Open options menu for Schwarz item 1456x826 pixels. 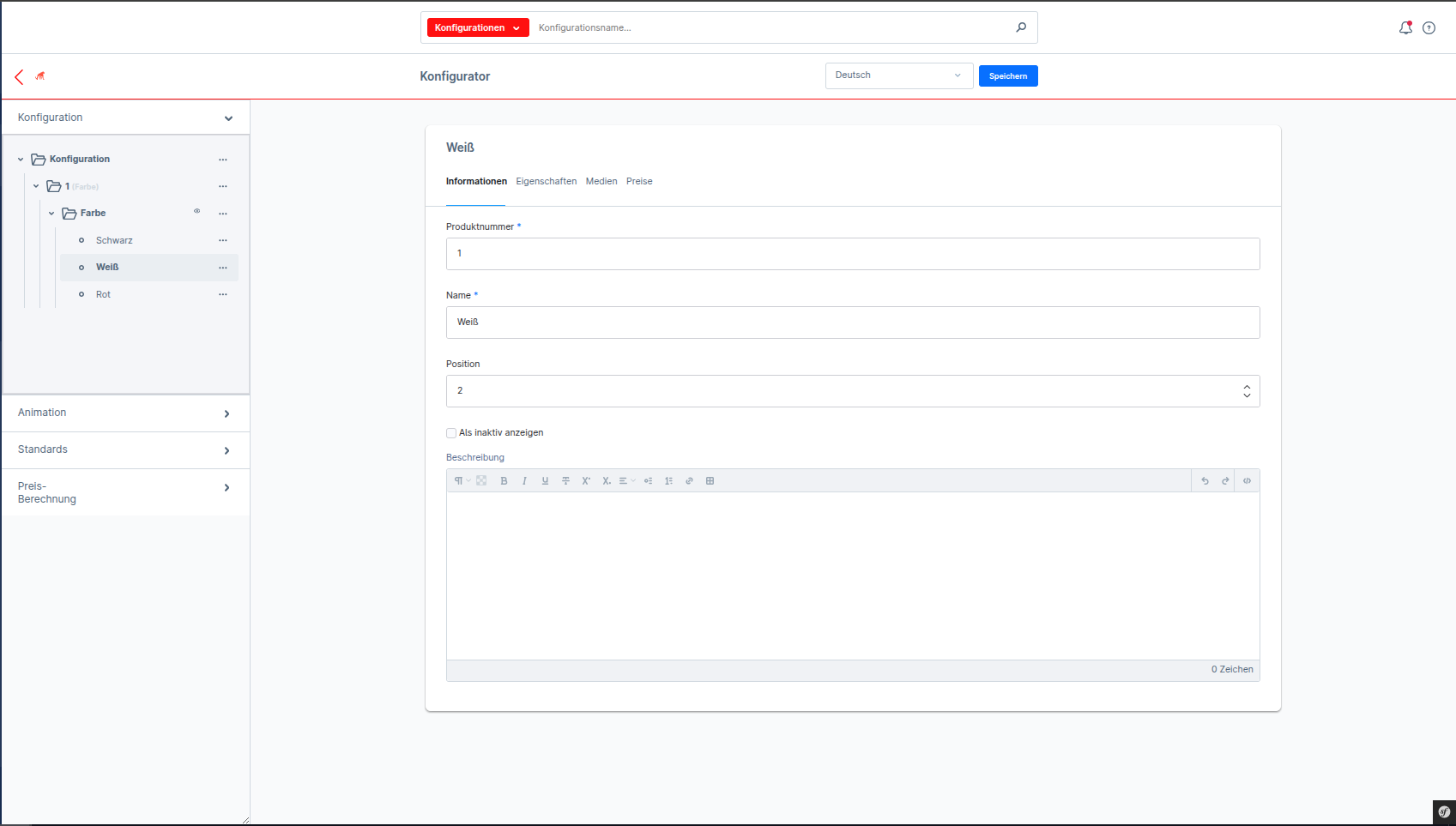[x=223, y=240]
